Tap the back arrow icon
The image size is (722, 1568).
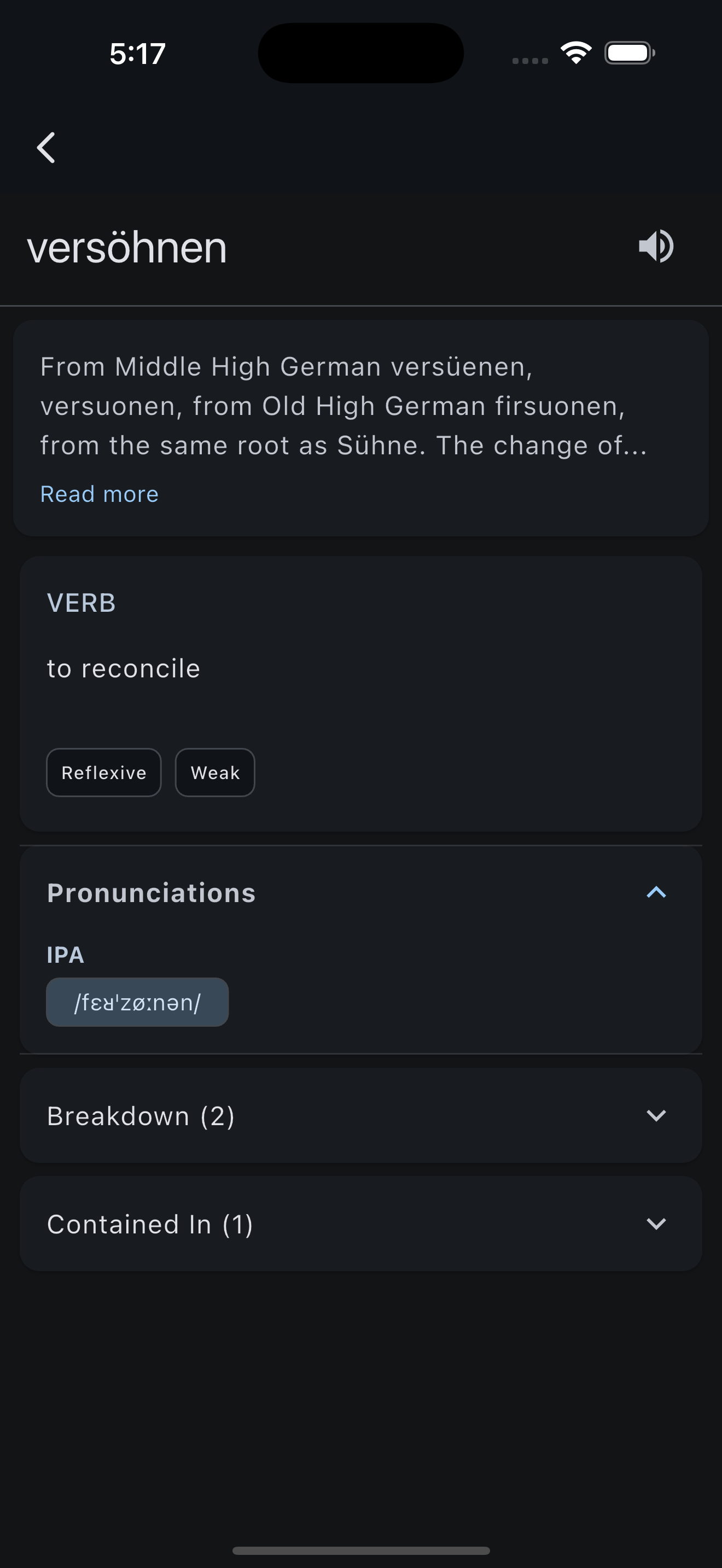click(46, 148)
